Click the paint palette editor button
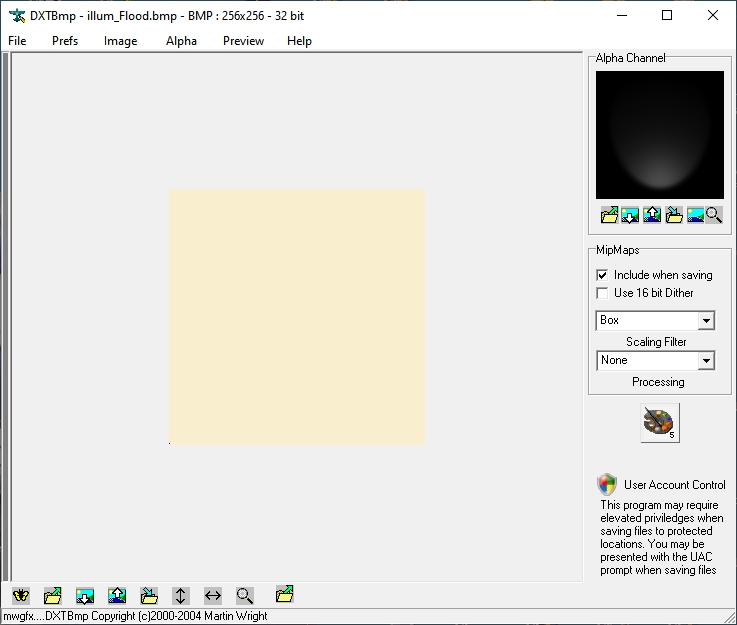Image resolution: width=737 pixels, height=625 pixels. (x=660, y=422)
